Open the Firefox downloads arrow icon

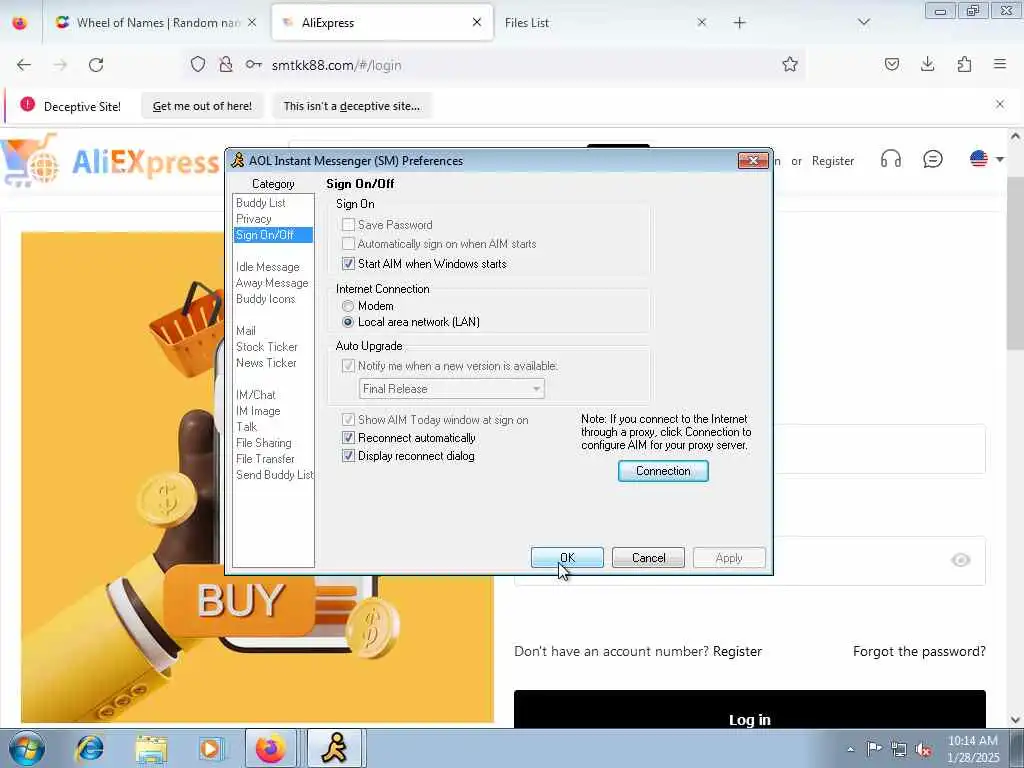pos(927,64)
